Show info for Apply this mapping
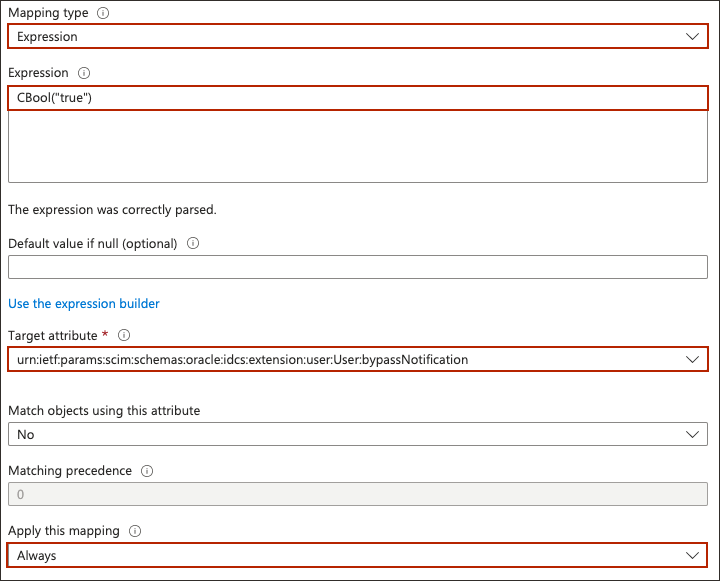720x581 pixels. (136, 531)
